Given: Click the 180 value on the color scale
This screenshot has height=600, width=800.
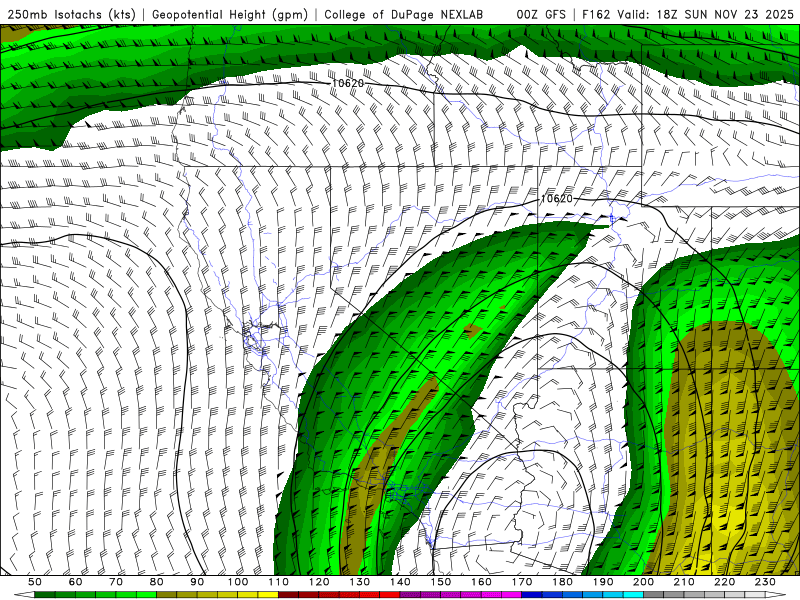Looking at the screenshot, I should coord(562,582).
